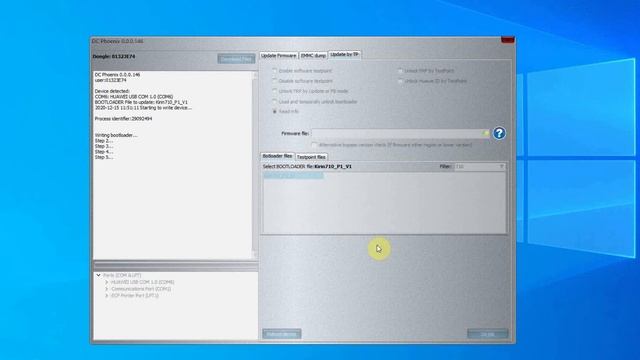The image size is (640, 360).
Task: Open the blue question mark help icon
Action: [499, 133]
